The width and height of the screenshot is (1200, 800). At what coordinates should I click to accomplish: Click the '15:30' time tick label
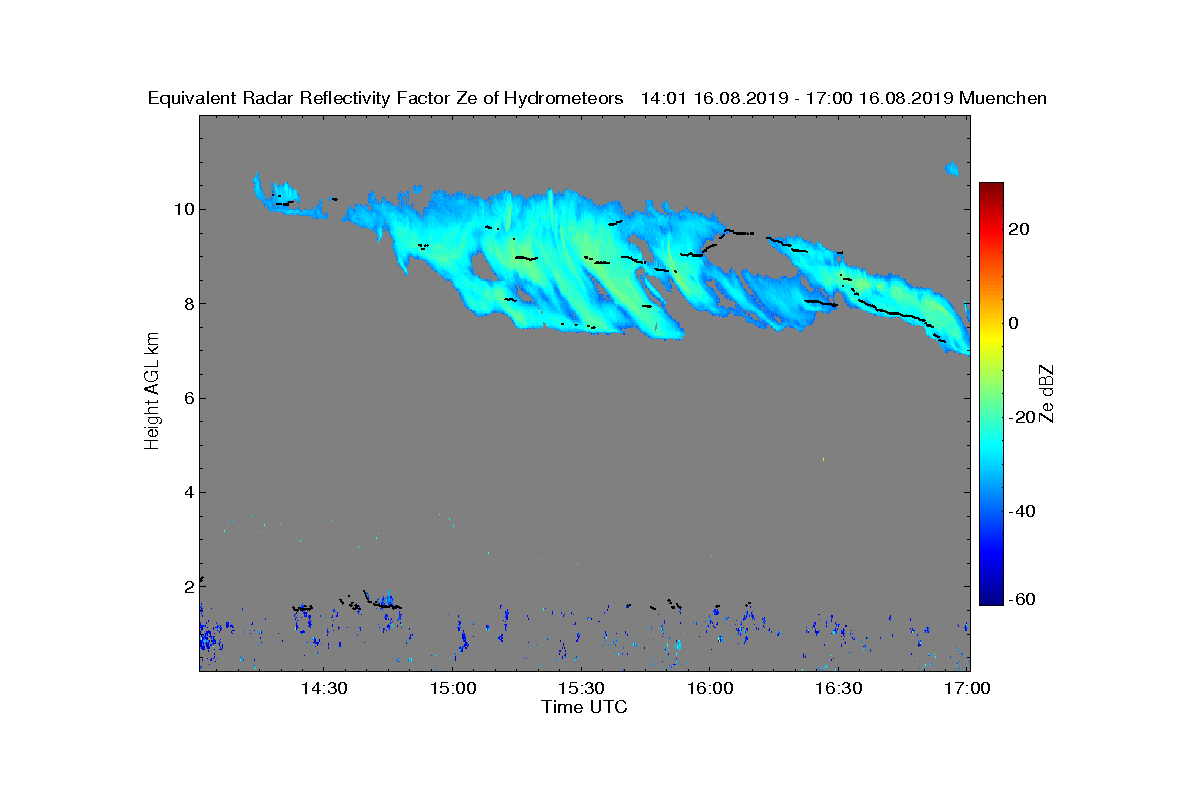[x=581, y=689]
